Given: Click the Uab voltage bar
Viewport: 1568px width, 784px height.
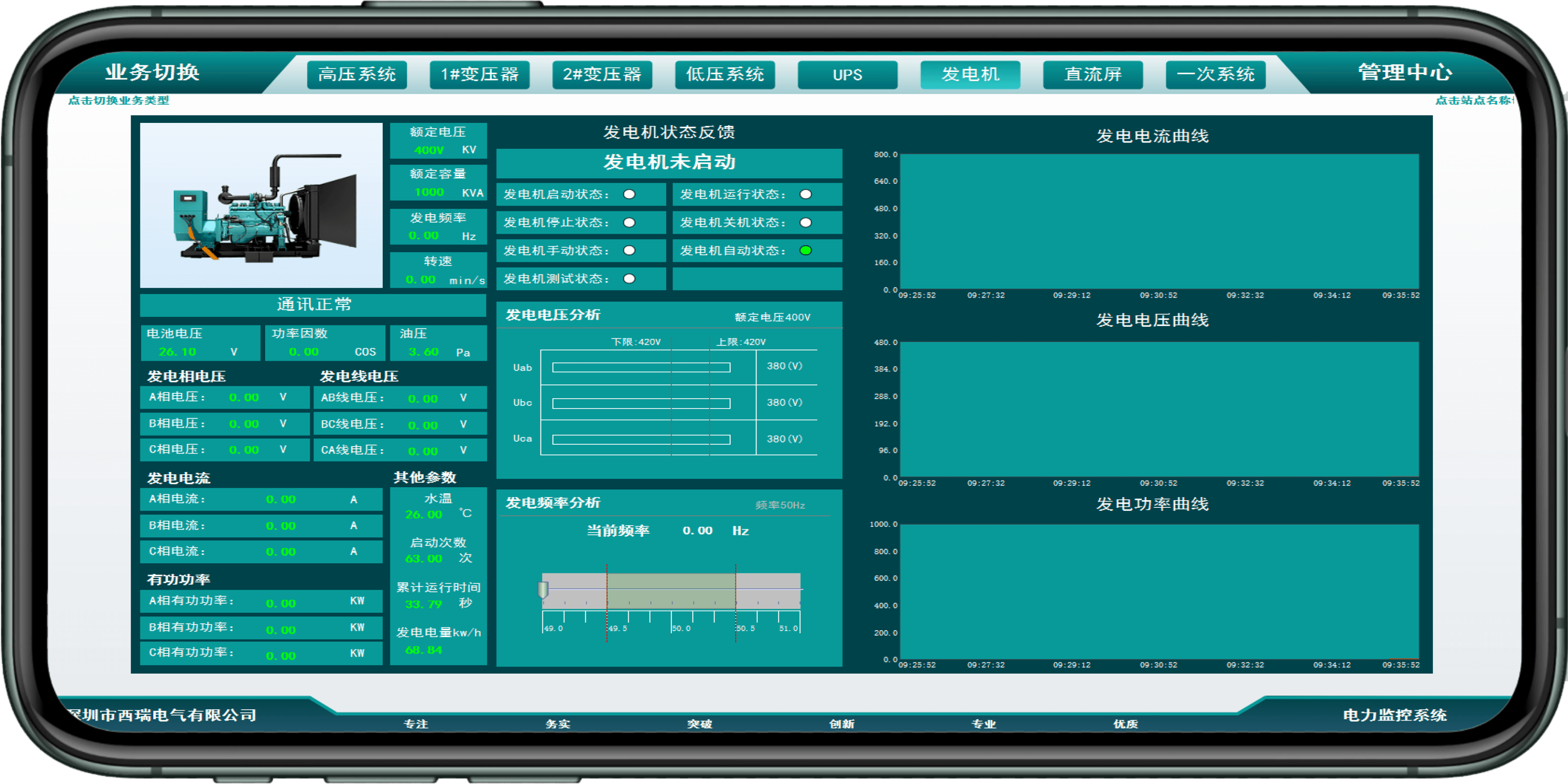Looking at the screenshot, I should point(641,367).
